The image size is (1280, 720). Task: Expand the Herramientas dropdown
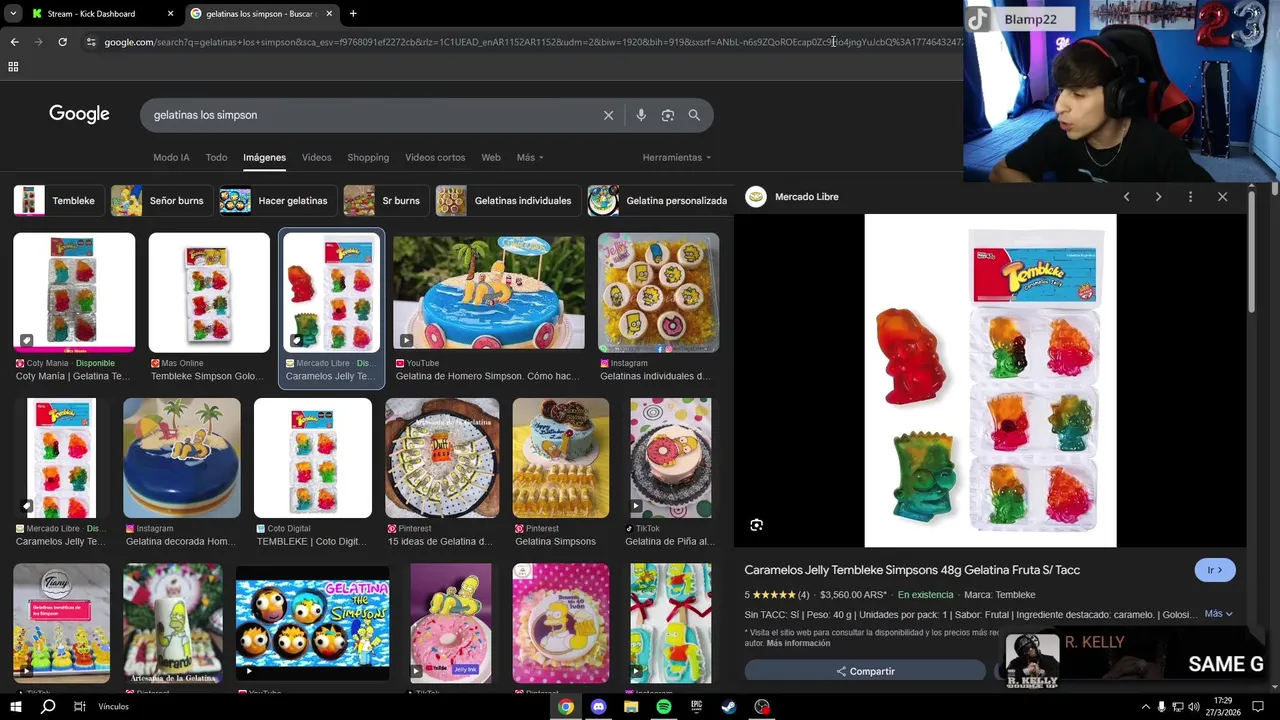[x=677, y=157]
